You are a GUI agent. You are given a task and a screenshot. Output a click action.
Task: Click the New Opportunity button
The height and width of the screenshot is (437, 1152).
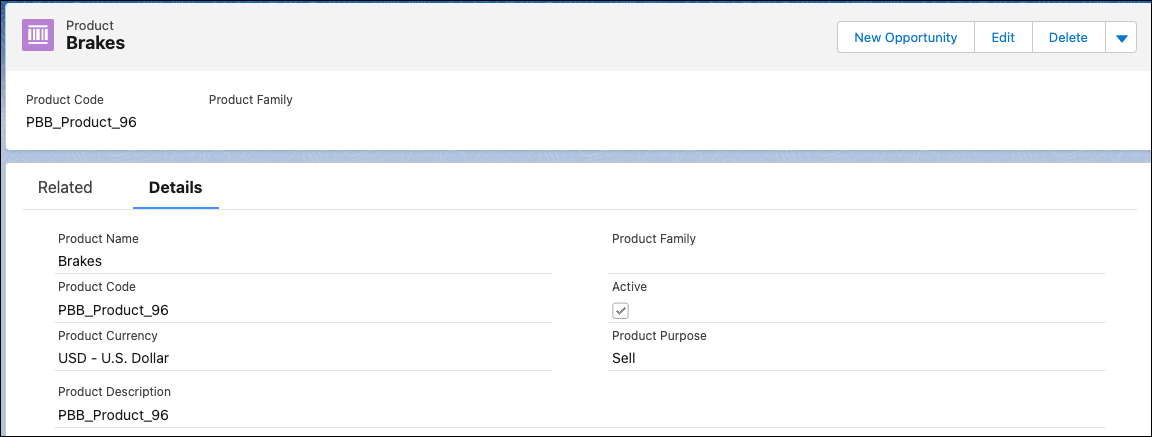[x=905, y=37]
